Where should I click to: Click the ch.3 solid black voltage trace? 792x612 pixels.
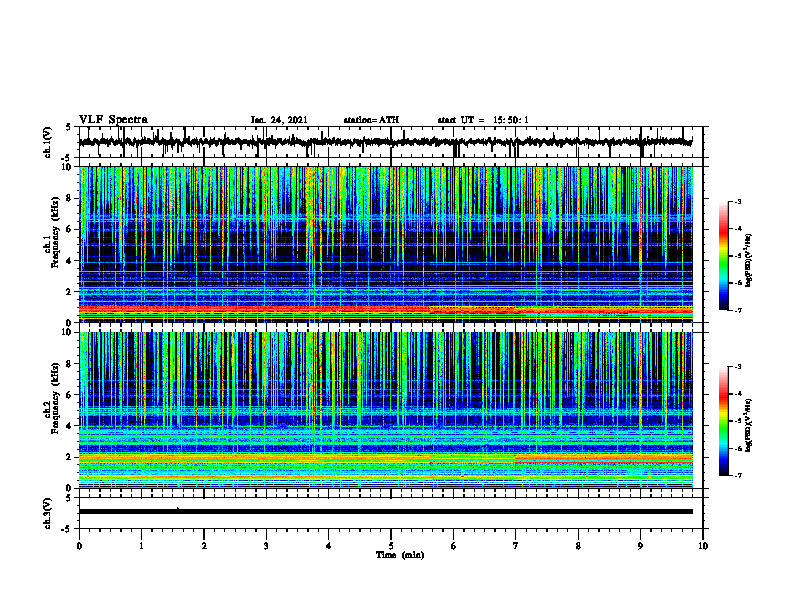pos(386,512)
